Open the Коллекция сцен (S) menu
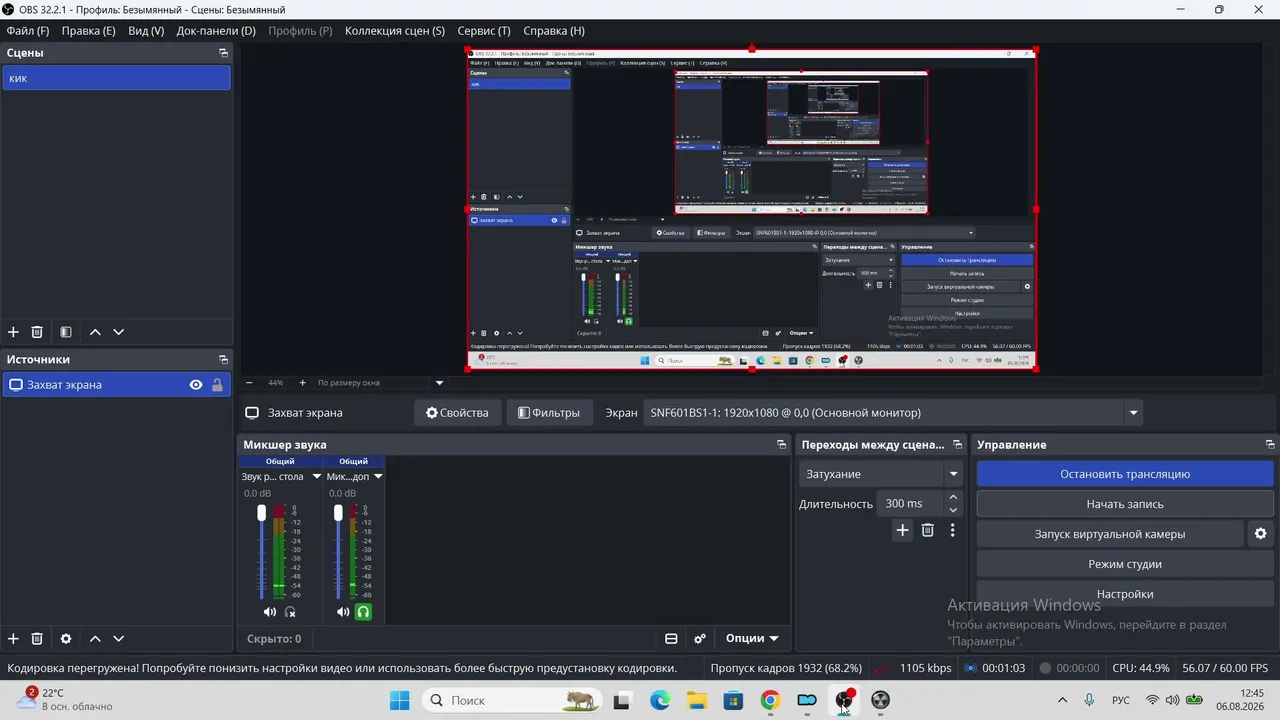The image size is (1280, 720). (x=395, y=31)
